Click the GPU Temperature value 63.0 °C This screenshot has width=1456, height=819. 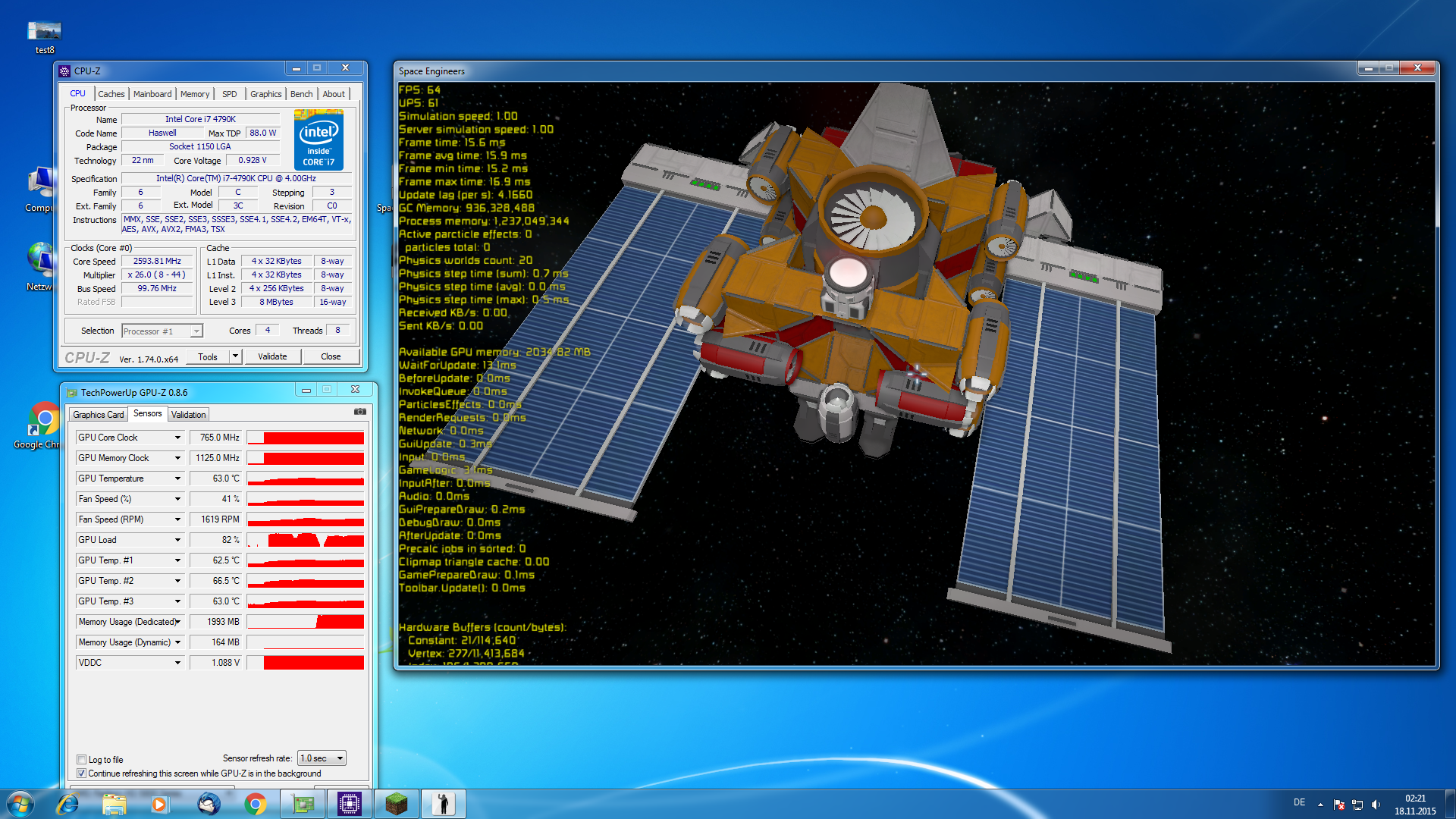(x=216, y=479)
